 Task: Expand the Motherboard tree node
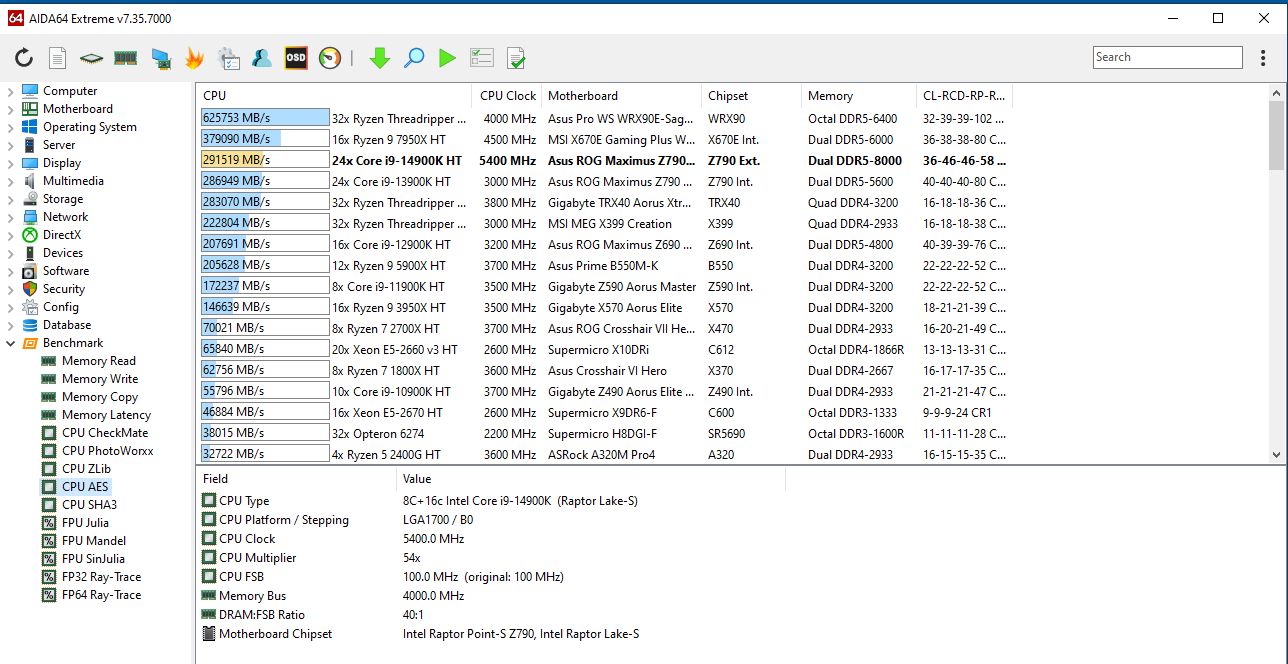click(10, 109)
